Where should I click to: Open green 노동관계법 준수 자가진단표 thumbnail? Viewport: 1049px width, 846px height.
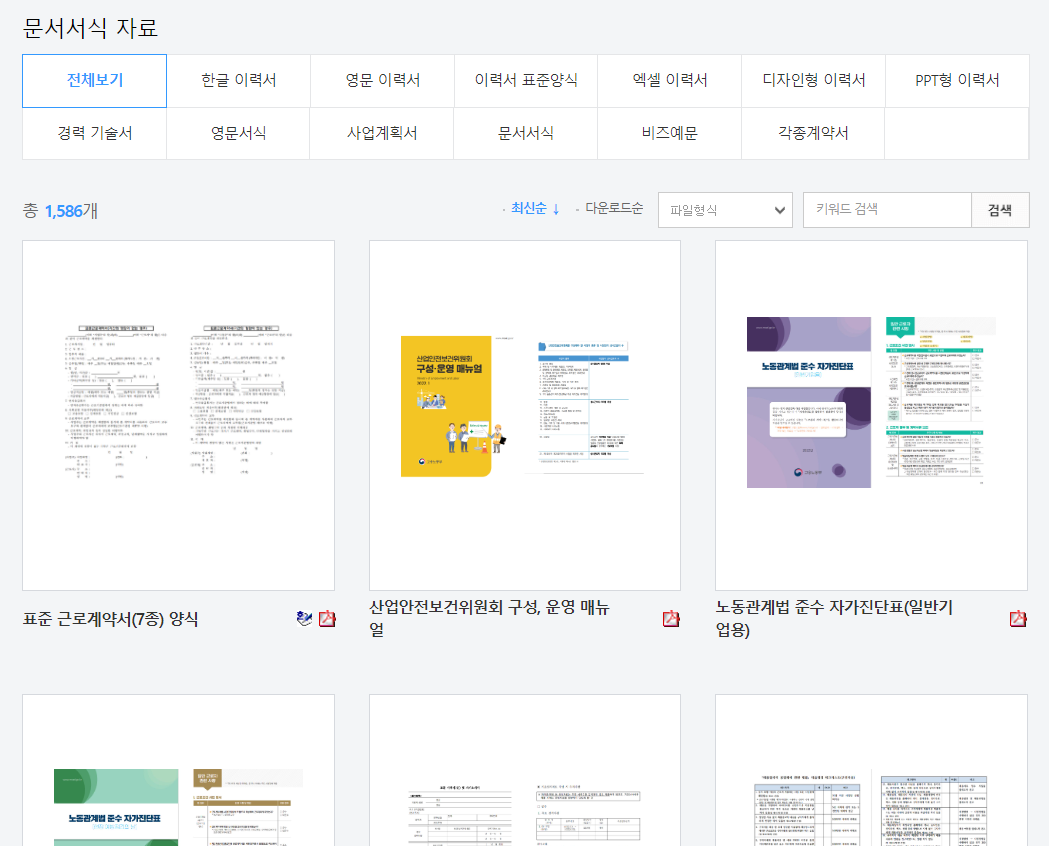pyautogui.click(x=179, y=770)
